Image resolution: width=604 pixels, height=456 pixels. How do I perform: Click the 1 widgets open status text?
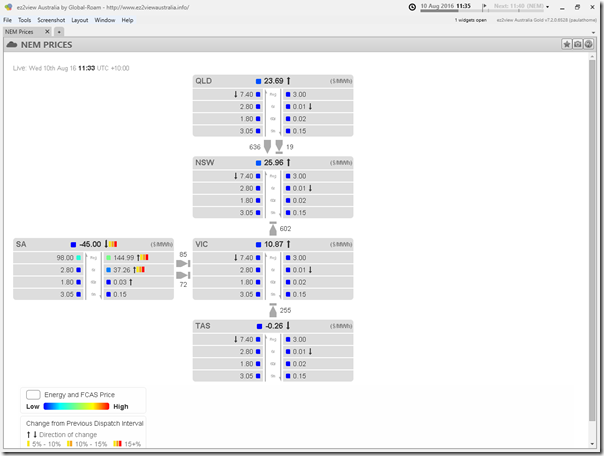pyautogui.click(x=471, y=20)
